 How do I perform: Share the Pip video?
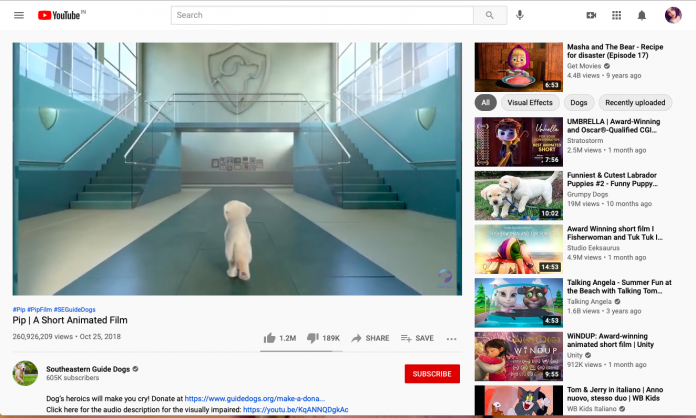pyautogui.click(x=370, y=338)
